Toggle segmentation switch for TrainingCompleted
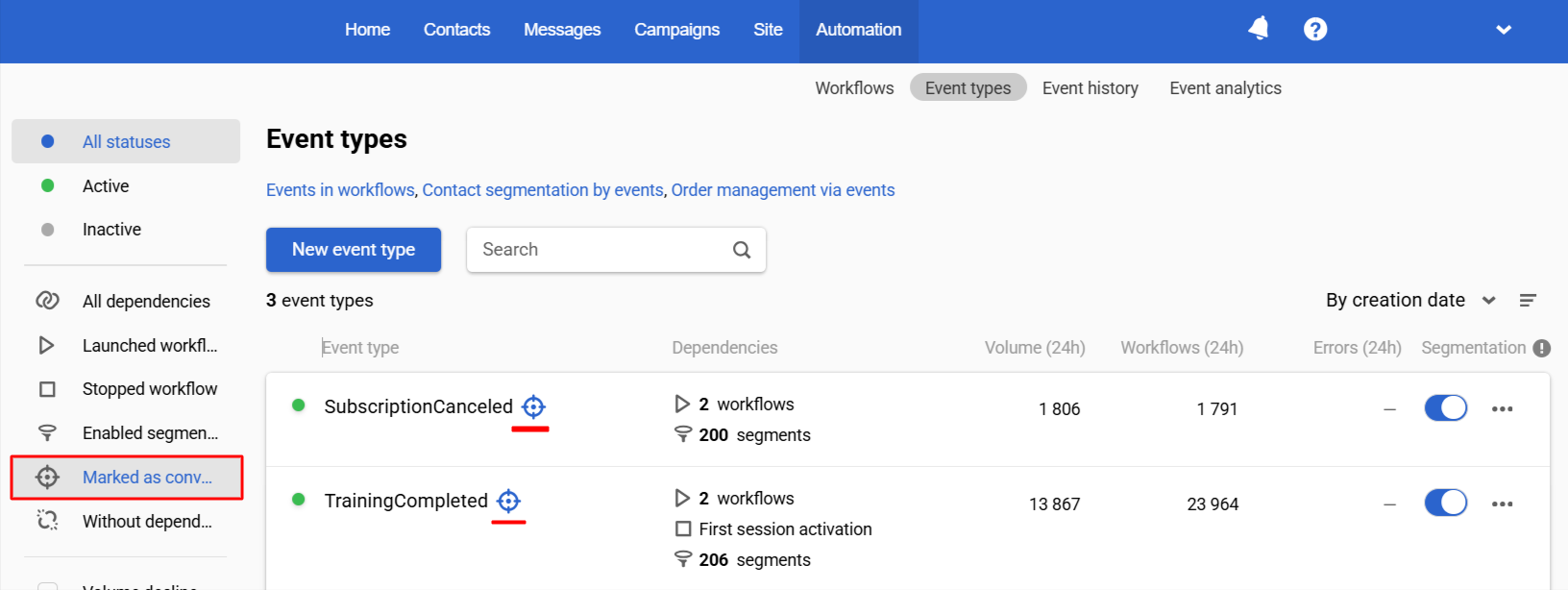This screenshot has height=590, width=1568. tap(1446, 503)
